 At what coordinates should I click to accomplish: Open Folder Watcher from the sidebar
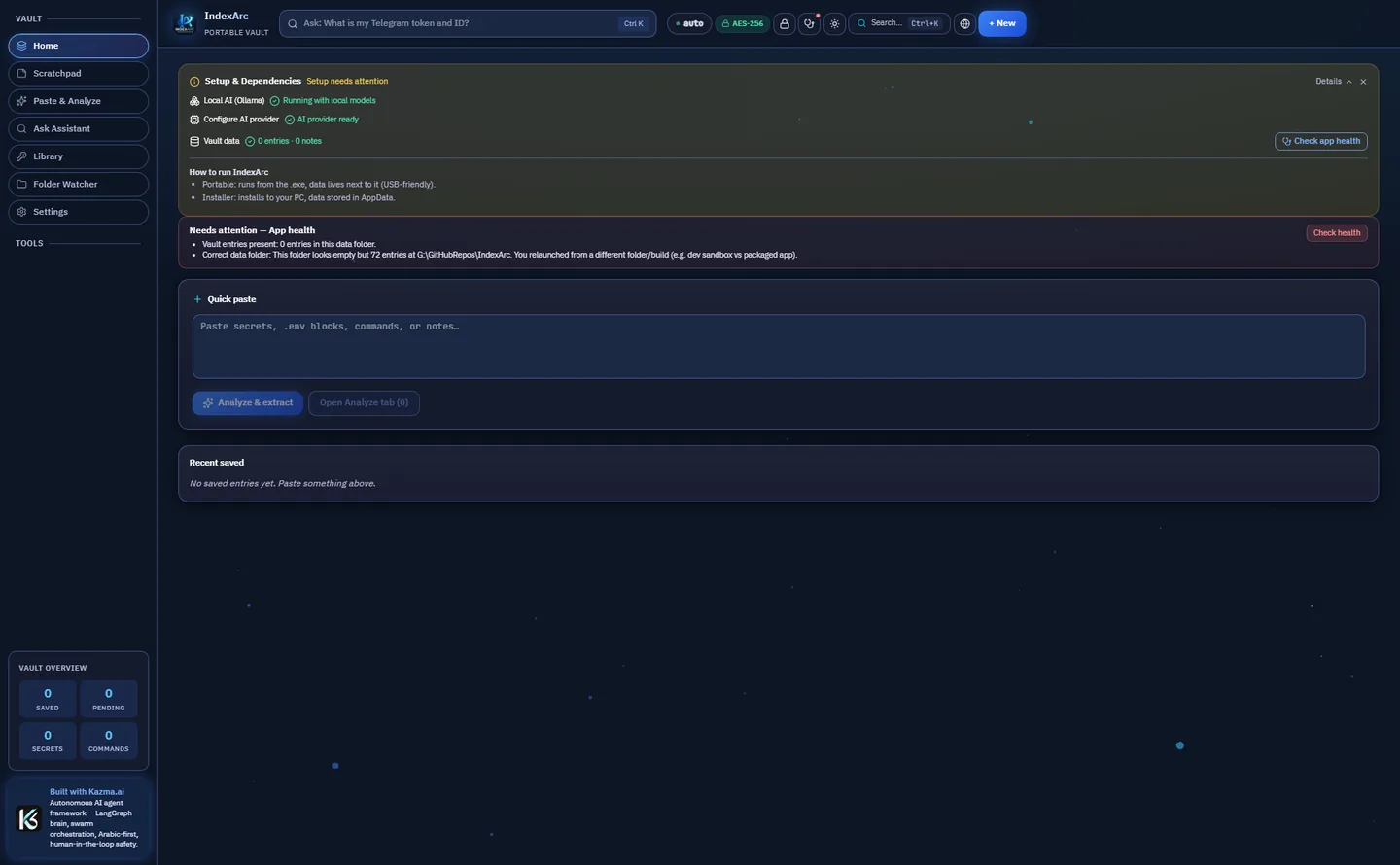point(79,184)
